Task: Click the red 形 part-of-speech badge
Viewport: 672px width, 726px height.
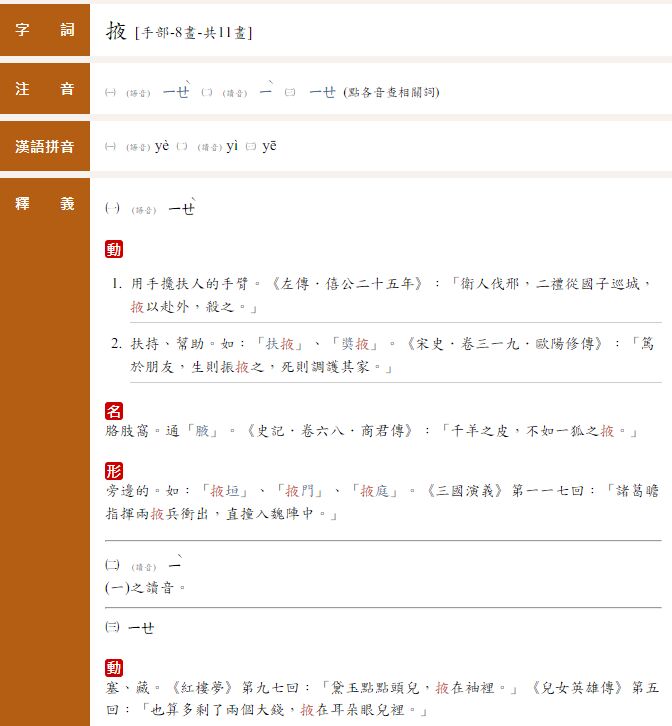Action: [x=114, y=471]
